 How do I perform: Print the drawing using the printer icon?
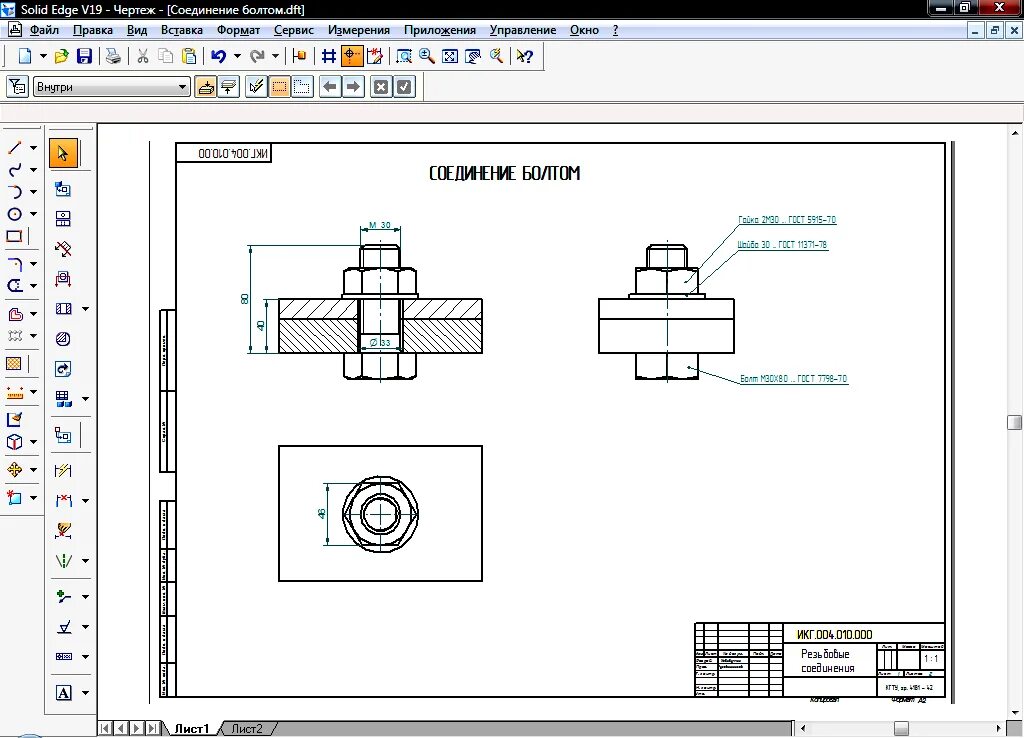pyautogui.click(x=113, y=56)
